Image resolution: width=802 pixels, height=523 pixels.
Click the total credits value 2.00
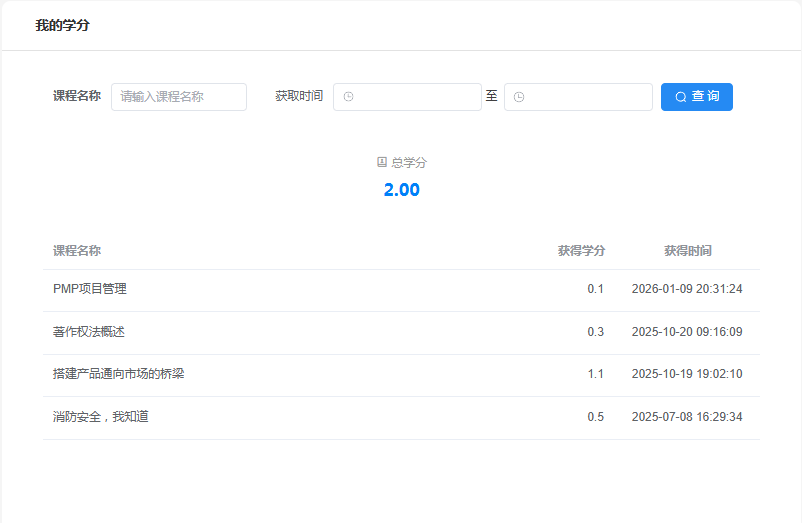(401, 190)
